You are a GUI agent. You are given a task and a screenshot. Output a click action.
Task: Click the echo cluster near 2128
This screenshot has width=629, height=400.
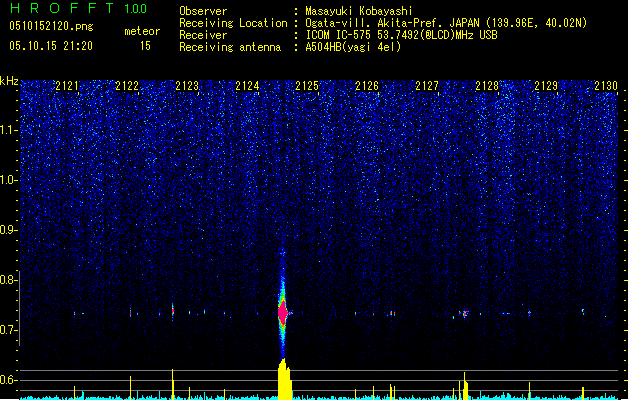click(465, 313)
